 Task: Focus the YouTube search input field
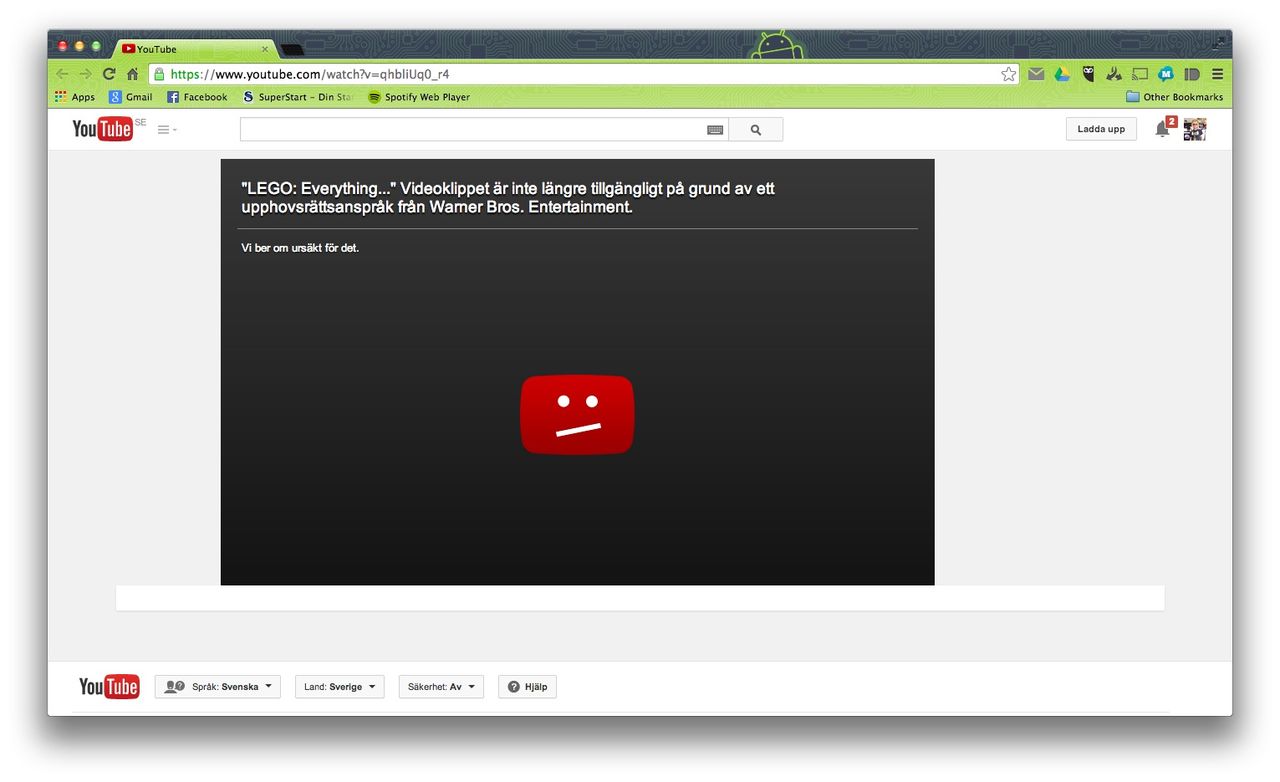pos(470,130)
